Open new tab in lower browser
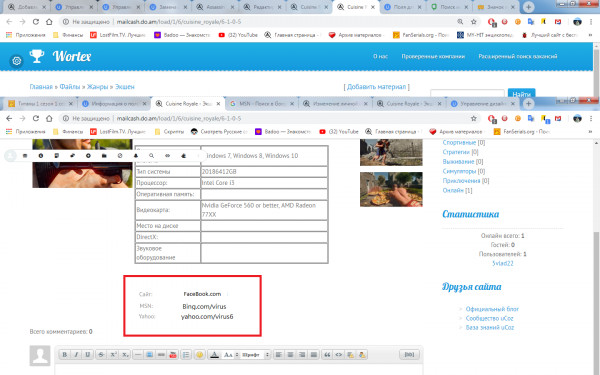The width and height of the screenshot is (600, 375). pos(528,103)
